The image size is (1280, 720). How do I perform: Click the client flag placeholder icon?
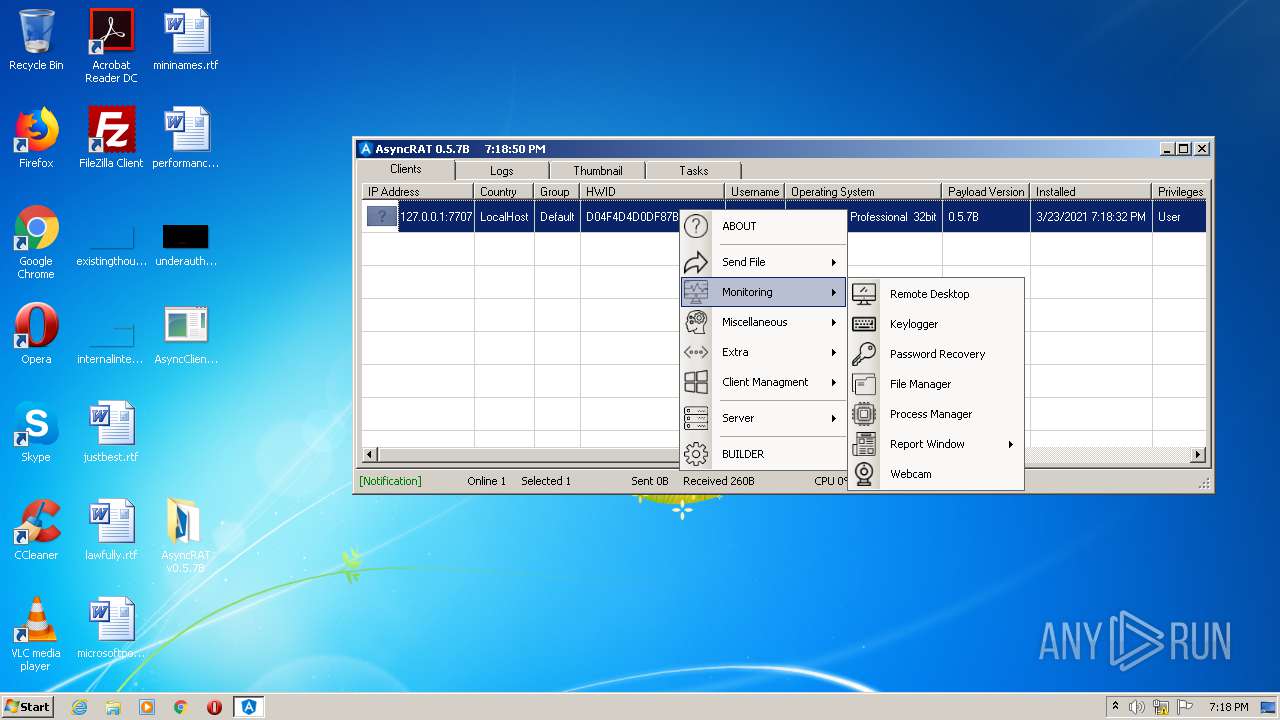[x=382, y=216]
